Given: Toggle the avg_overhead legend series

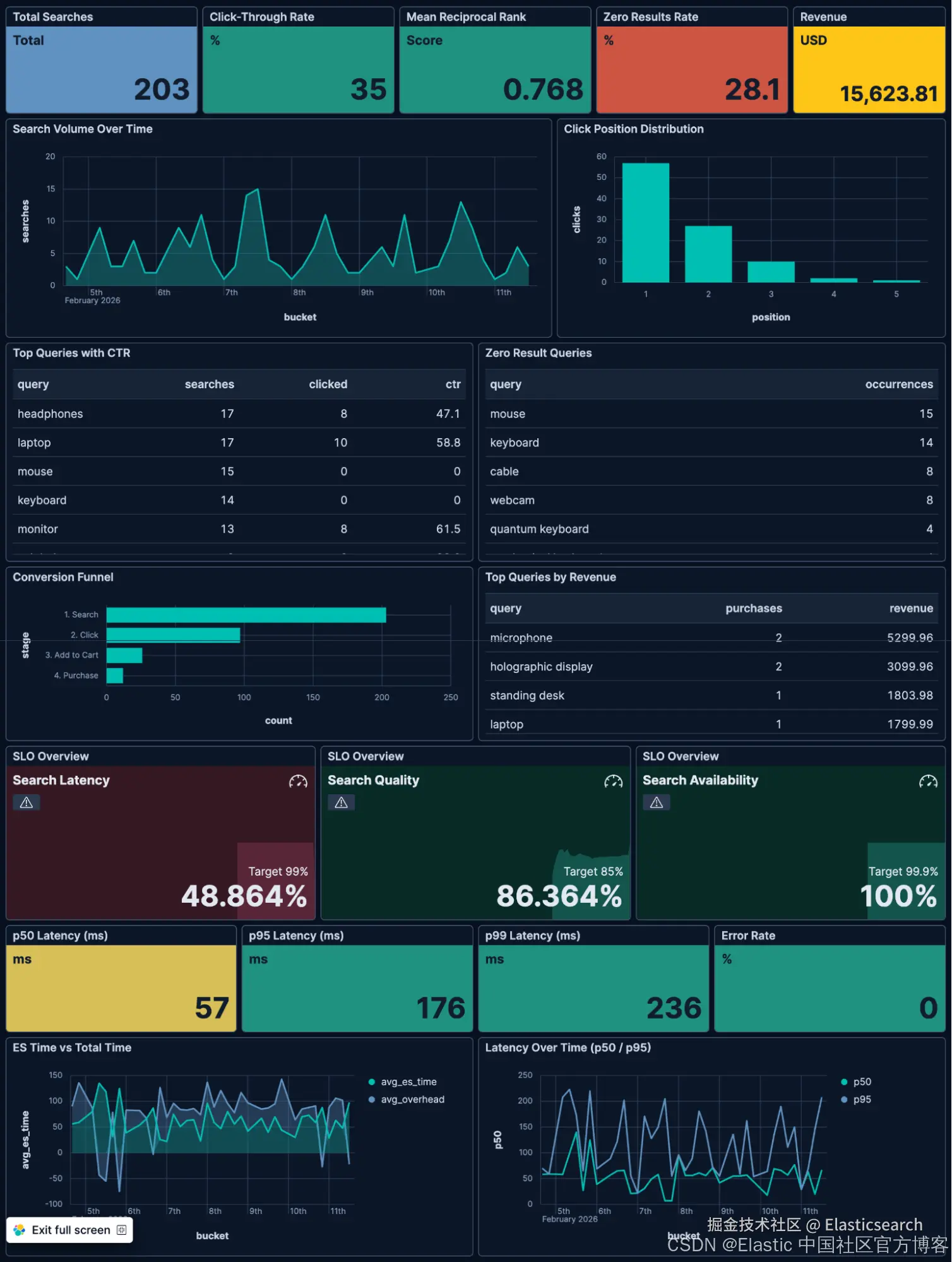Looking at the screenshot, I should click(406, 1099).
